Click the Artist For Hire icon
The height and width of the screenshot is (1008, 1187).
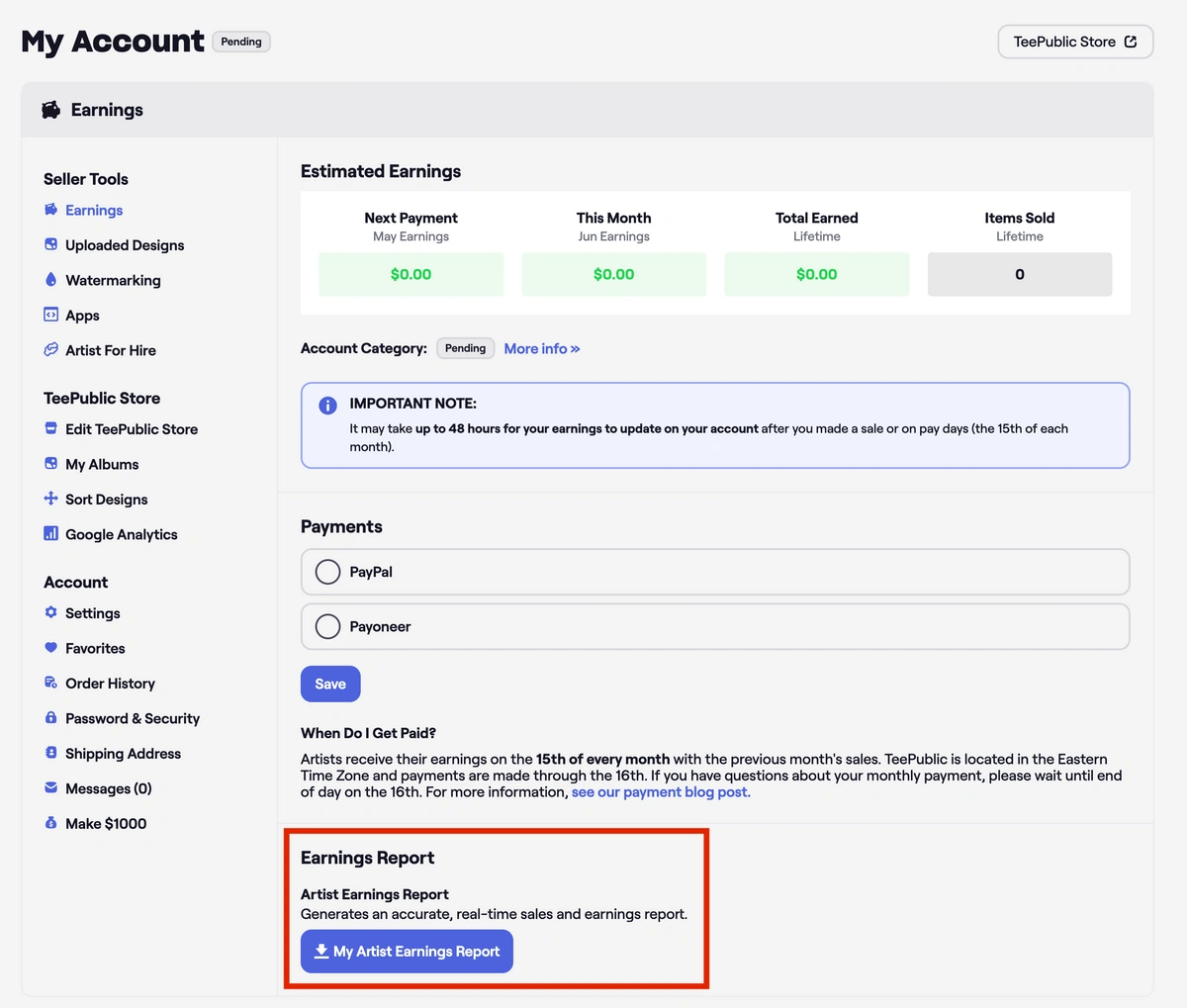[51, 350]
